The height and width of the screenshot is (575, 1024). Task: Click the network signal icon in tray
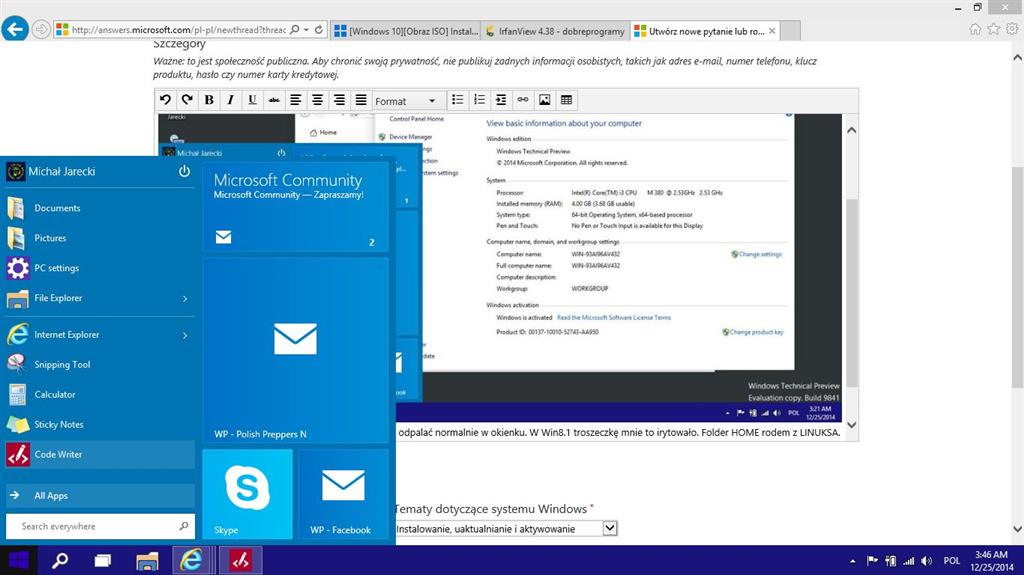(908, 561)
